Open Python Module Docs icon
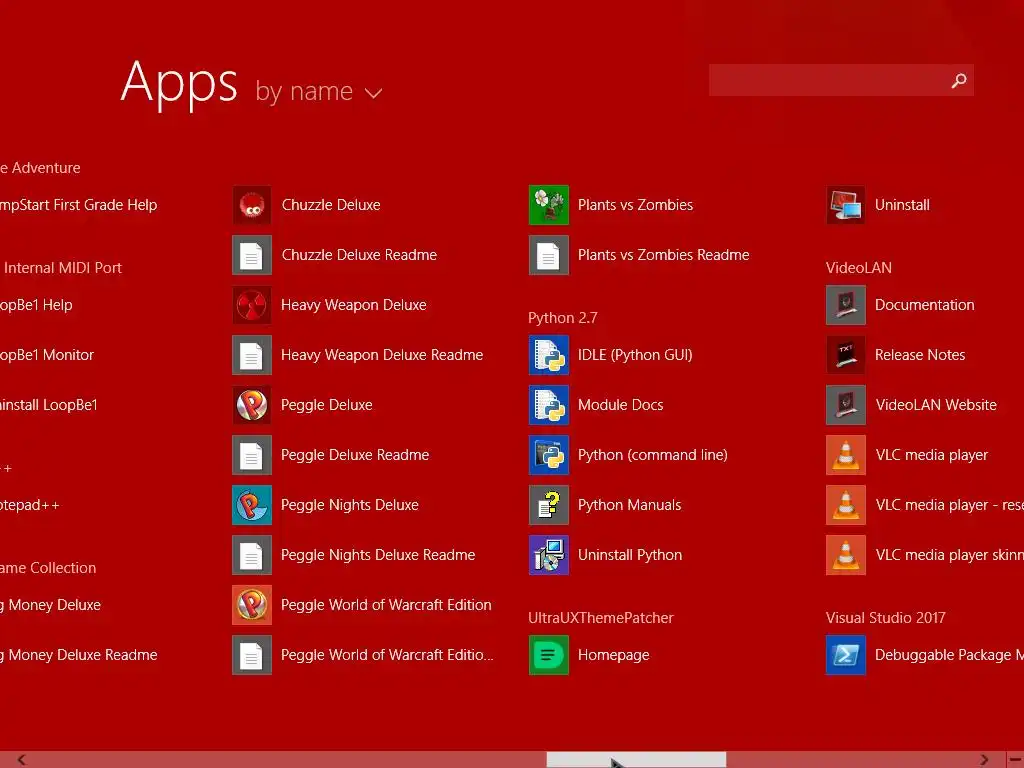 (549, 405)
